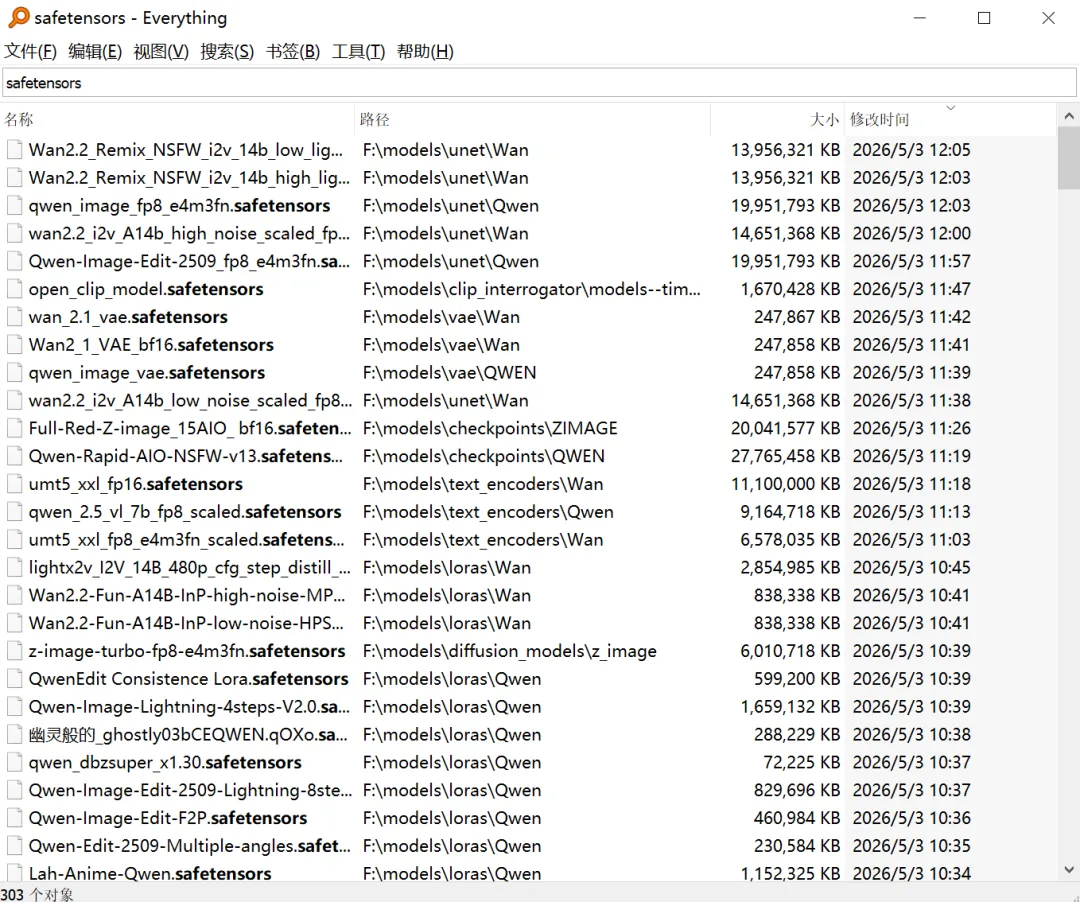Select file name wan_2.1_vae.safetensors
The height and width of the screenshot is (902, 1080).
[128, 317]
